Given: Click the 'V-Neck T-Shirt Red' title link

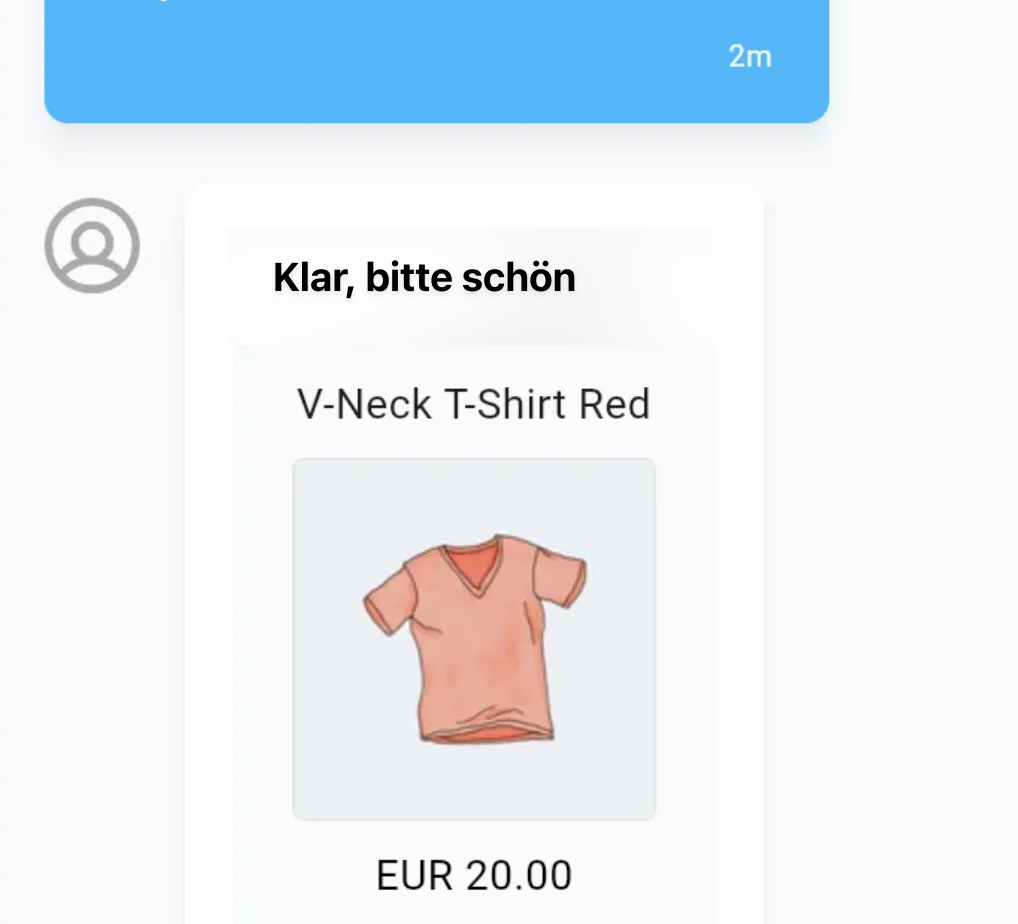Looking at the screenshot, I should click(x=472, y=404).
